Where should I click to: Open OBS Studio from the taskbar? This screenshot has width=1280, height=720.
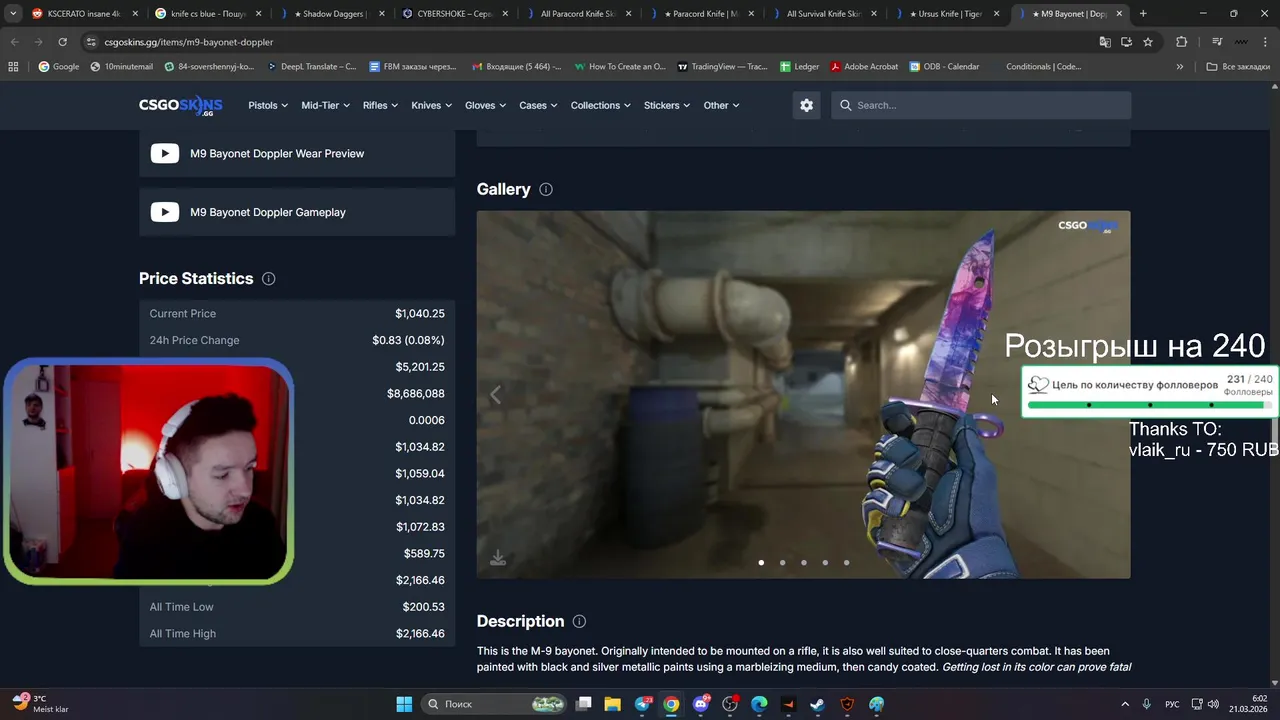(x=730, y=704)
